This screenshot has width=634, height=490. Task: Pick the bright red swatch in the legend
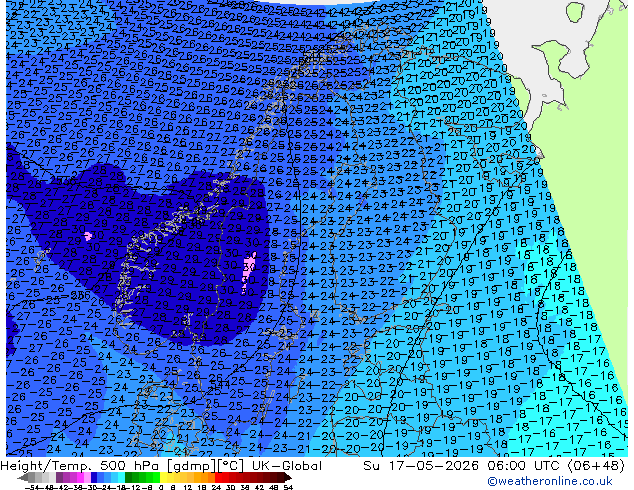tap(218, 478)
